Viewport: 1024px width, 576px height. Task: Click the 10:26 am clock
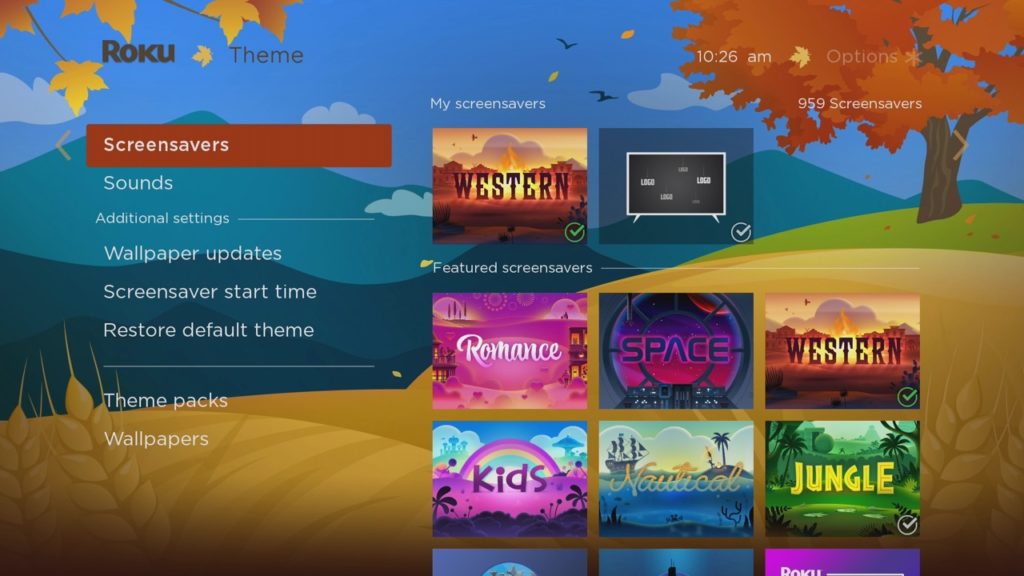[733, 57]
